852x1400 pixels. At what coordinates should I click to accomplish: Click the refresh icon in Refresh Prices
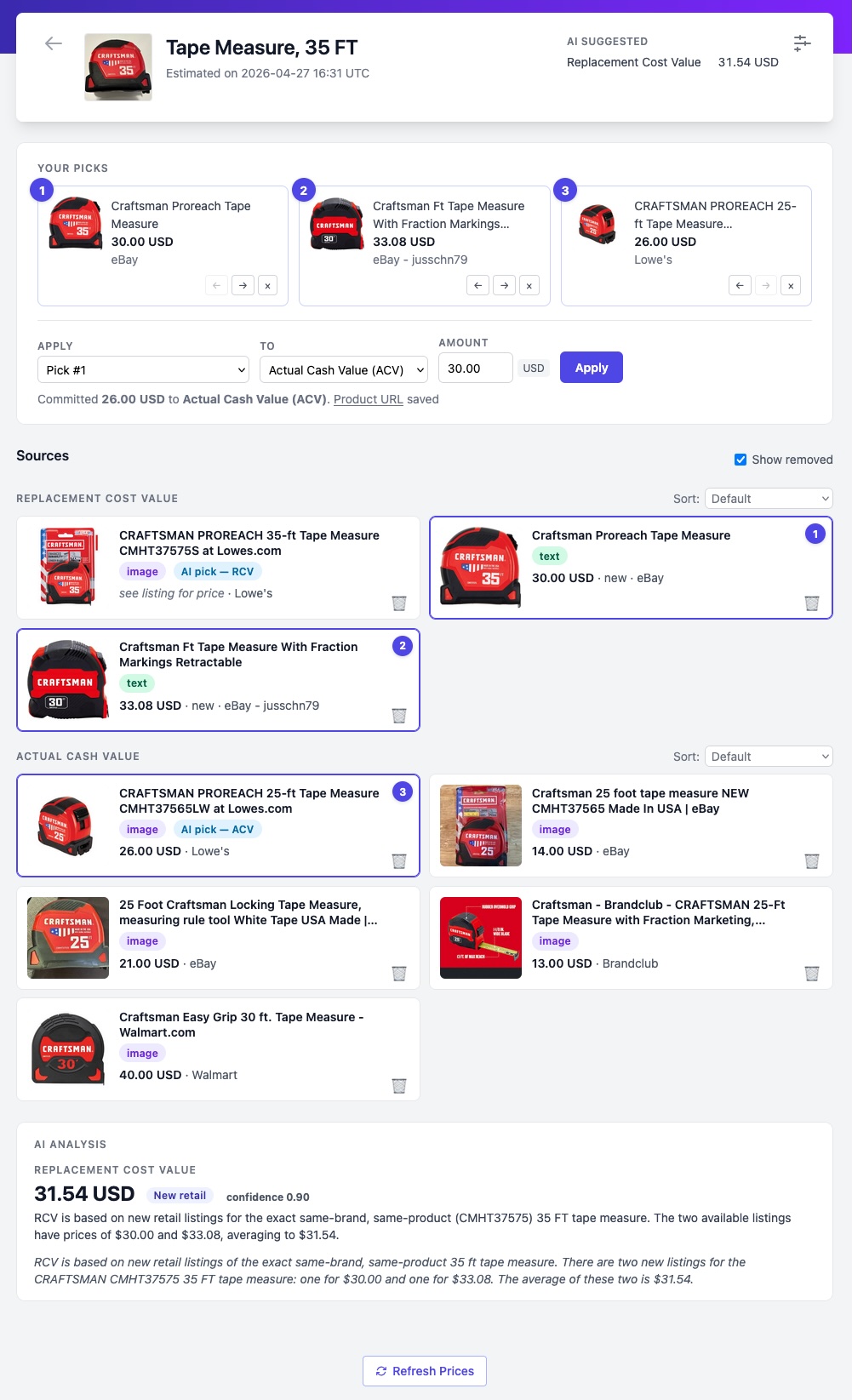(x=381, y=1371)
